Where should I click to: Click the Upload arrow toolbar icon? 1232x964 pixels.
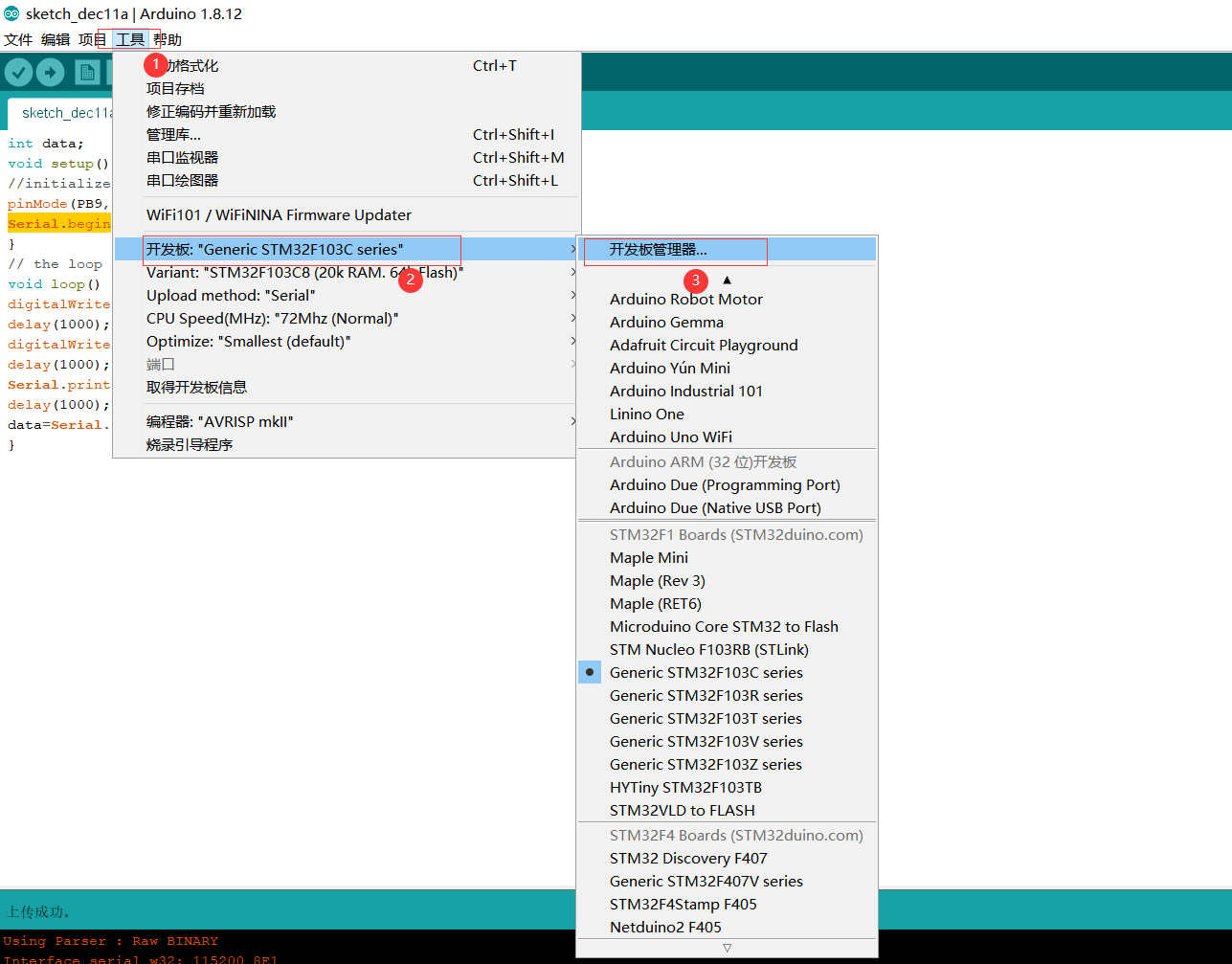point(51,73)
